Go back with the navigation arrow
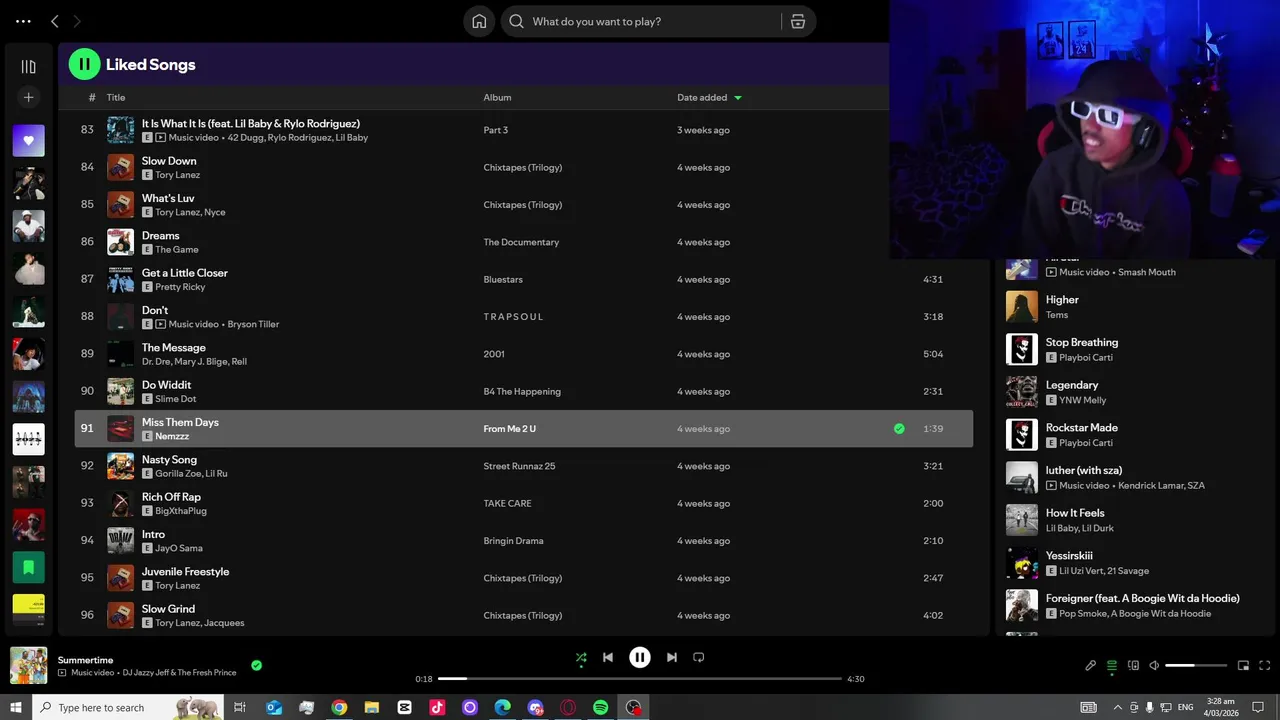The image size is (1280, 720). 55,21
